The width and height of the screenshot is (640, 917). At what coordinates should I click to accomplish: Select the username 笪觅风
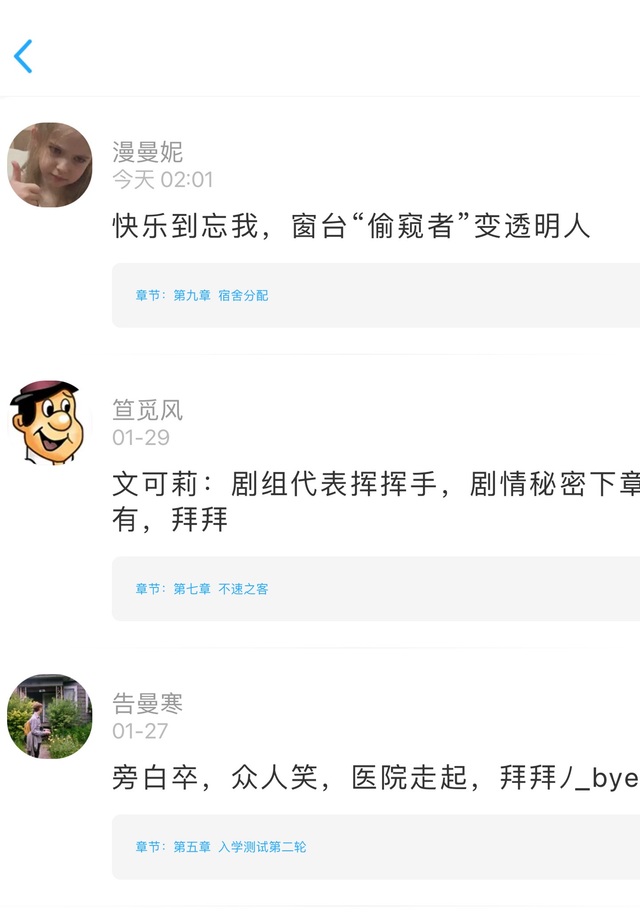[x=147, y=410]
